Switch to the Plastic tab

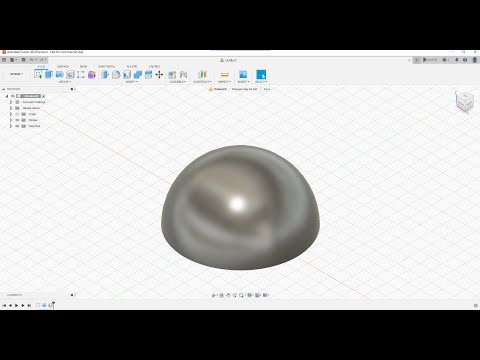point(132,66)
